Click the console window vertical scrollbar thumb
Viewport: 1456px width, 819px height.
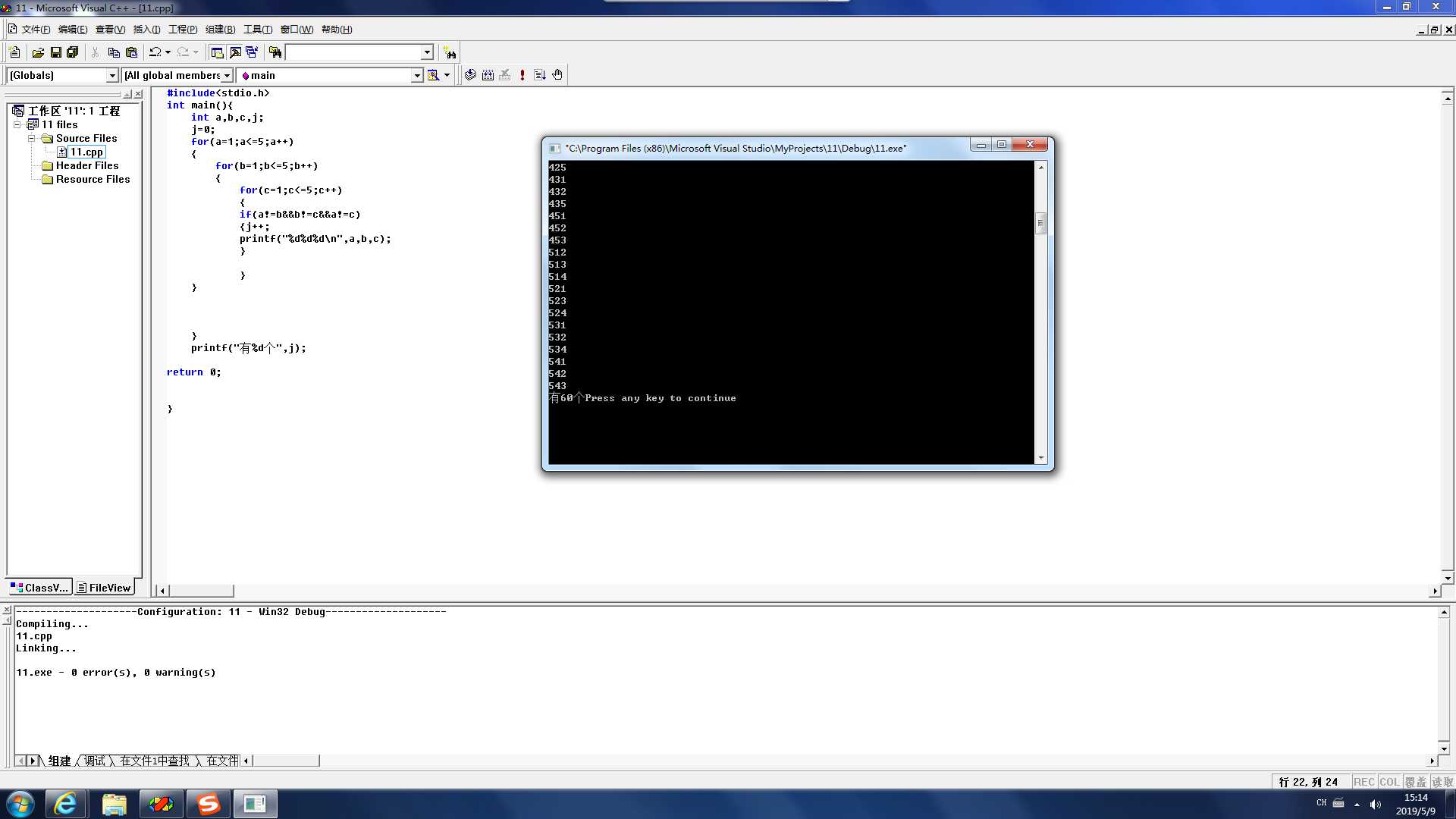(1041, 224)
